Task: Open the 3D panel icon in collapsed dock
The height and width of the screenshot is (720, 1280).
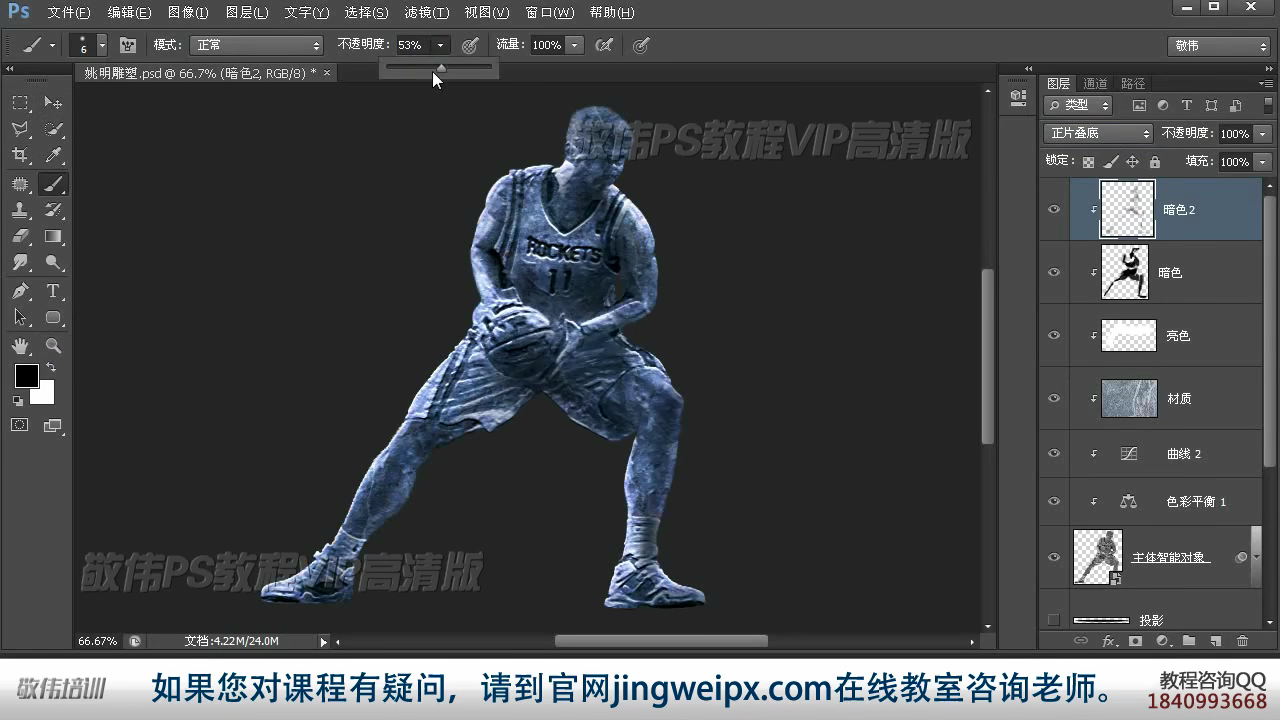Action: [1018, 97]
